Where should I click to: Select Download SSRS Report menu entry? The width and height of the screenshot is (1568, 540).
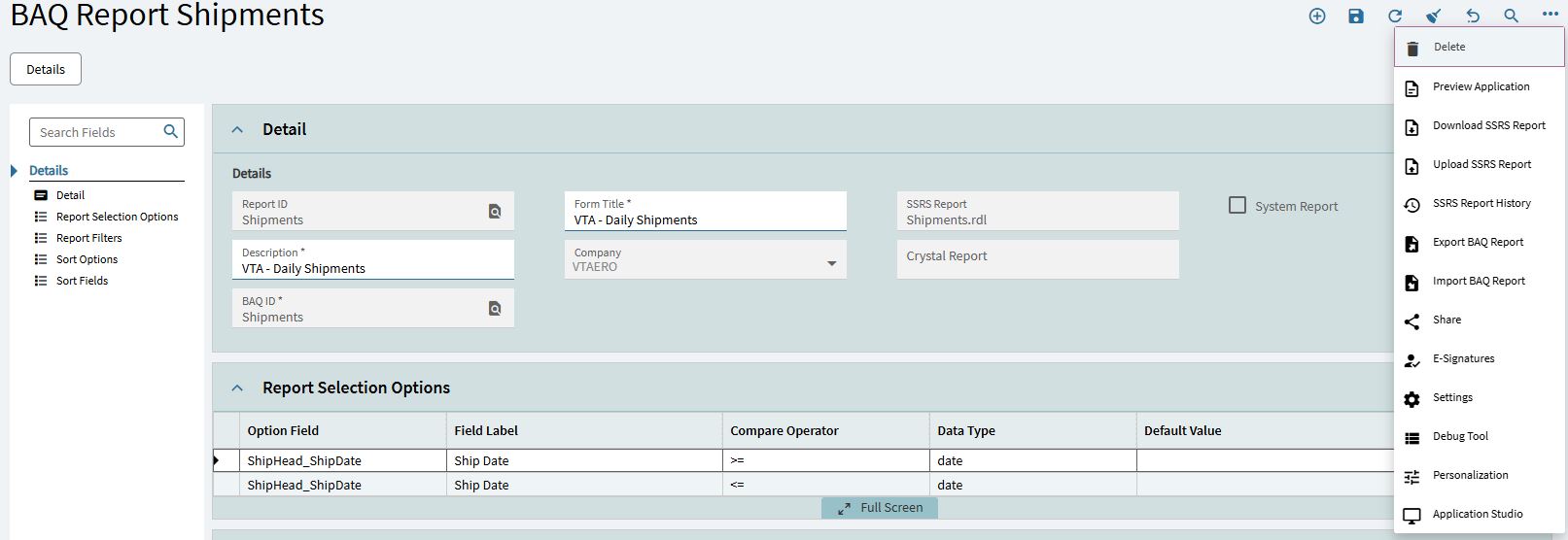1480,125
